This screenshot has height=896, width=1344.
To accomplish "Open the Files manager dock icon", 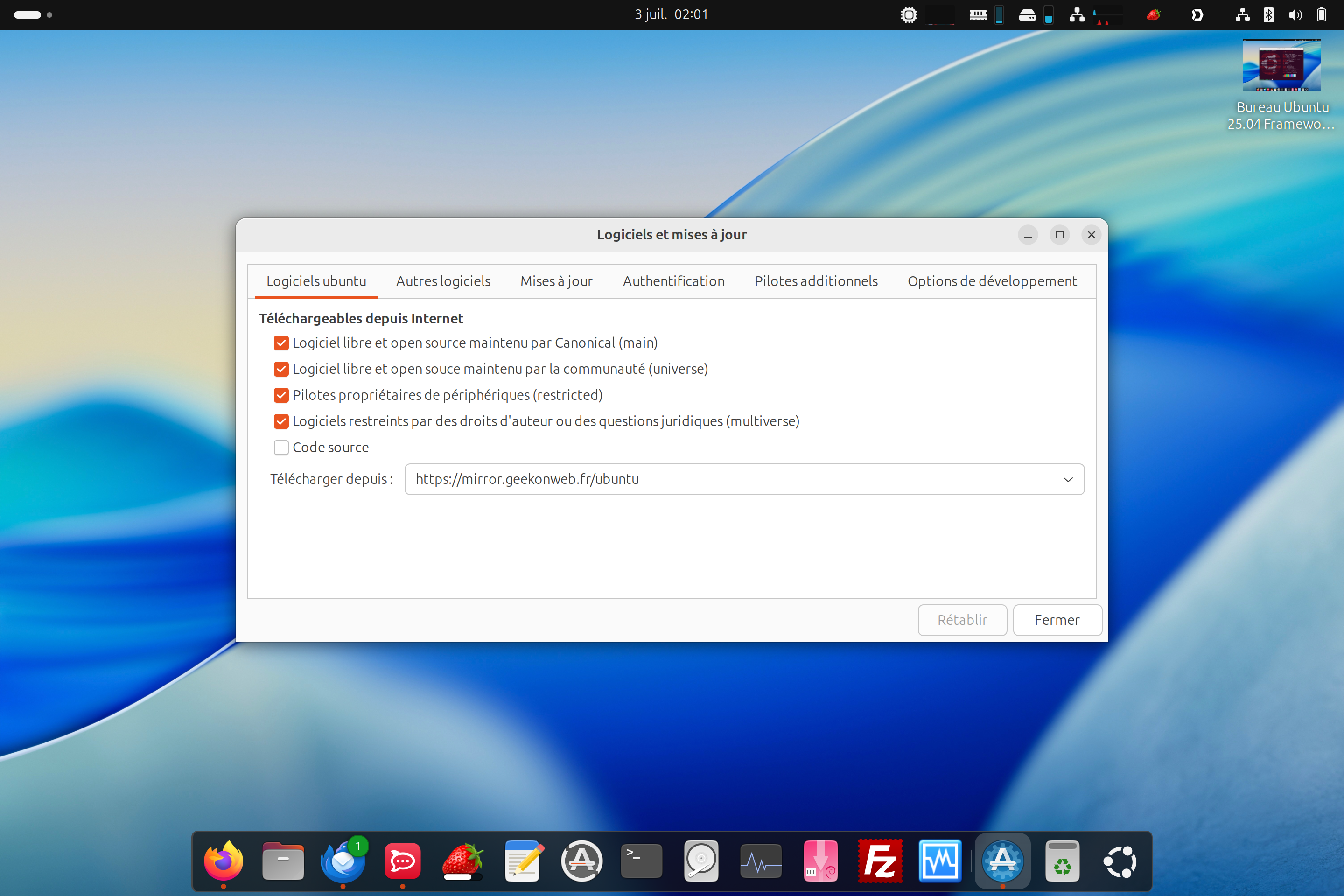I will (283, 861).
